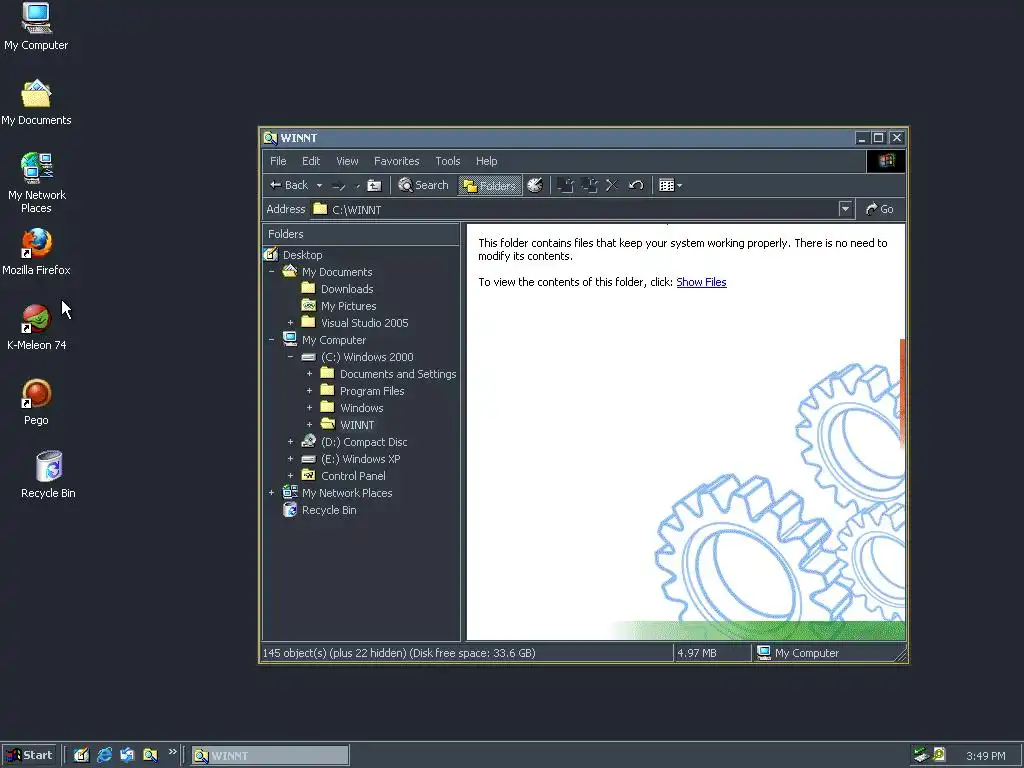Select K-Meleon 74 desktop shortcut
Viewport: 1024px width, 768px height.
pos(36,327)
